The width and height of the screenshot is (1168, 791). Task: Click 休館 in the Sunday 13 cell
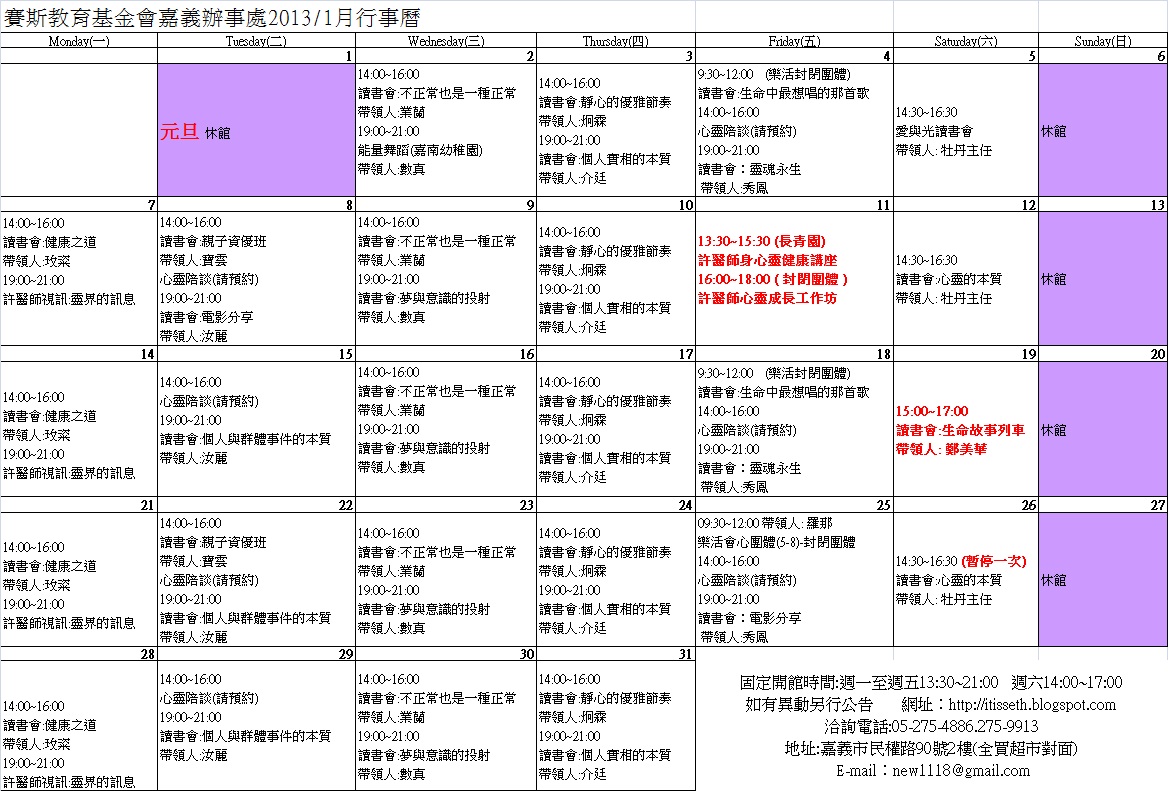(1053, 279)
